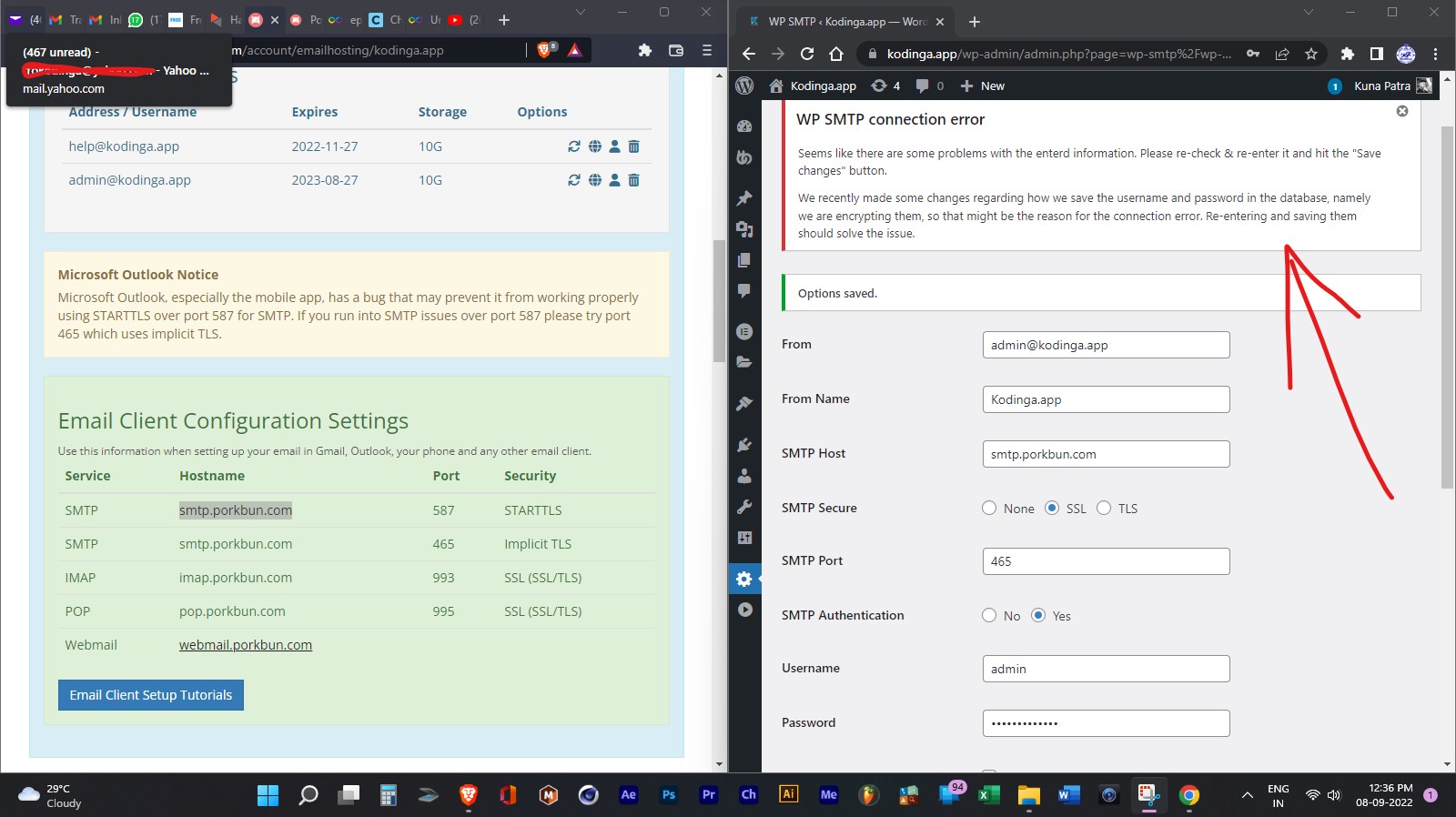Open WordPress logo menu in admin bar
The height and width of the screenshot is (817, 1456).
pyautogui.click(x=744, y=86)
